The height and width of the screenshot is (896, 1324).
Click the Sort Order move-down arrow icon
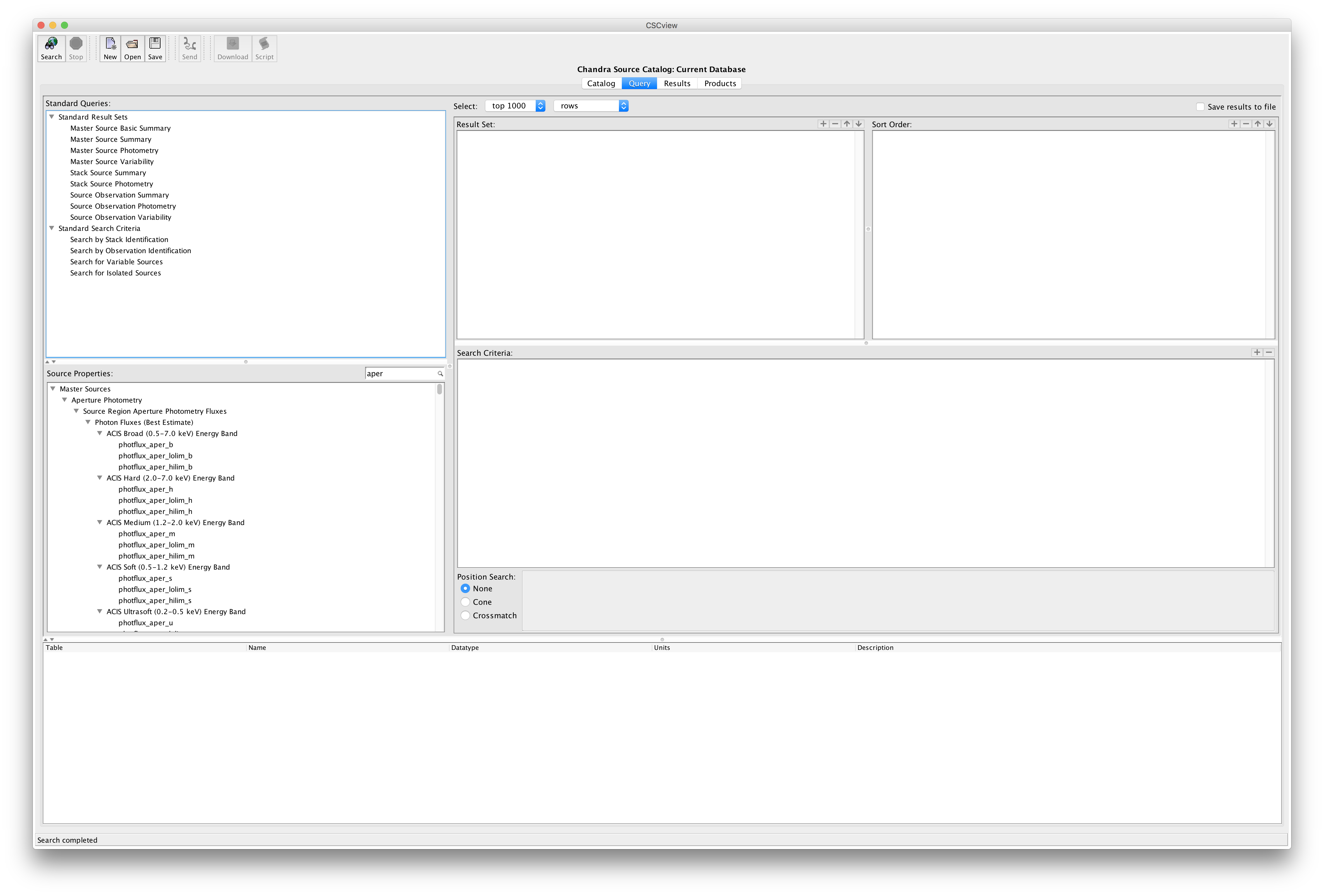(x=1269, y=124)
